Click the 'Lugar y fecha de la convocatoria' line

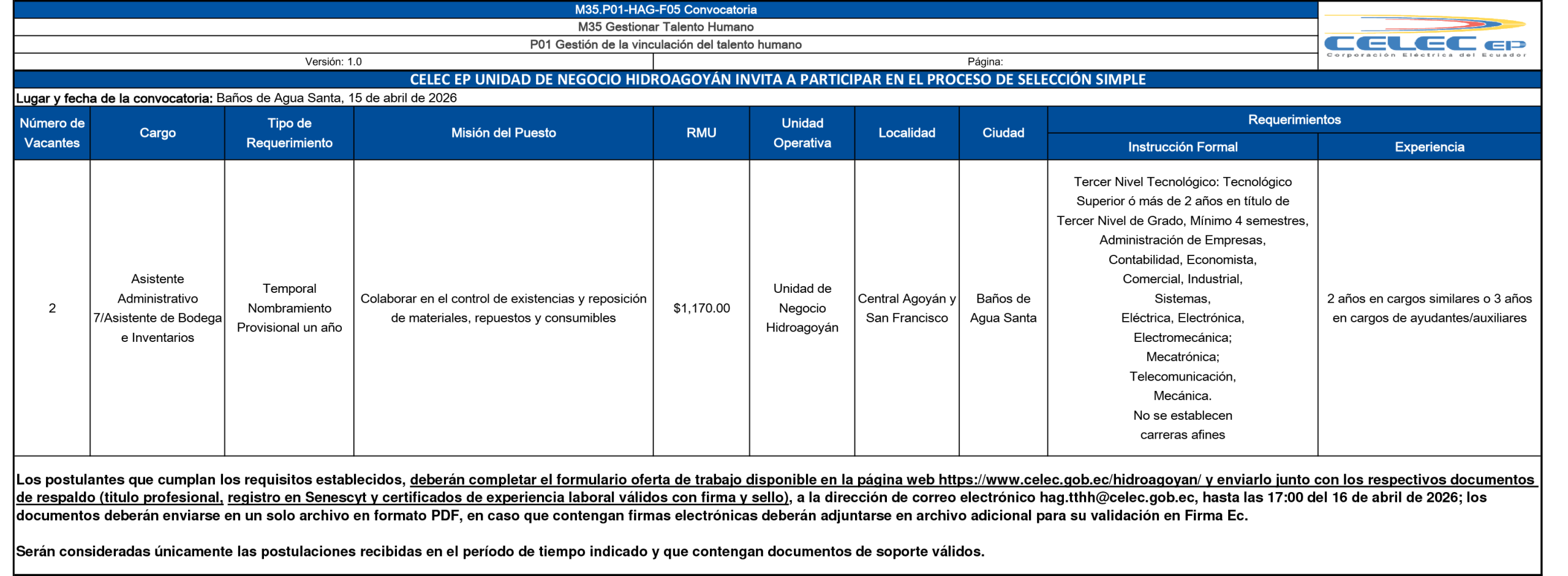click(x=236, y=98)
